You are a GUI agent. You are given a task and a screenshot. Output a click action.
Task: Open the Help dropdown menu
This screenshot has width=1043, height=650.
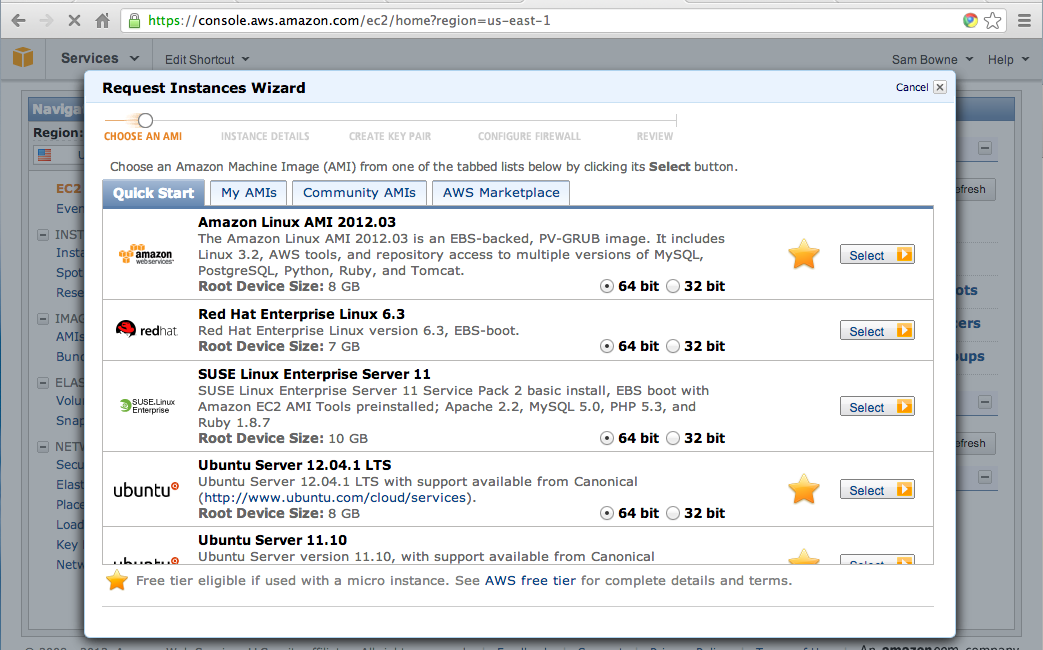(x=1008, y=59)
